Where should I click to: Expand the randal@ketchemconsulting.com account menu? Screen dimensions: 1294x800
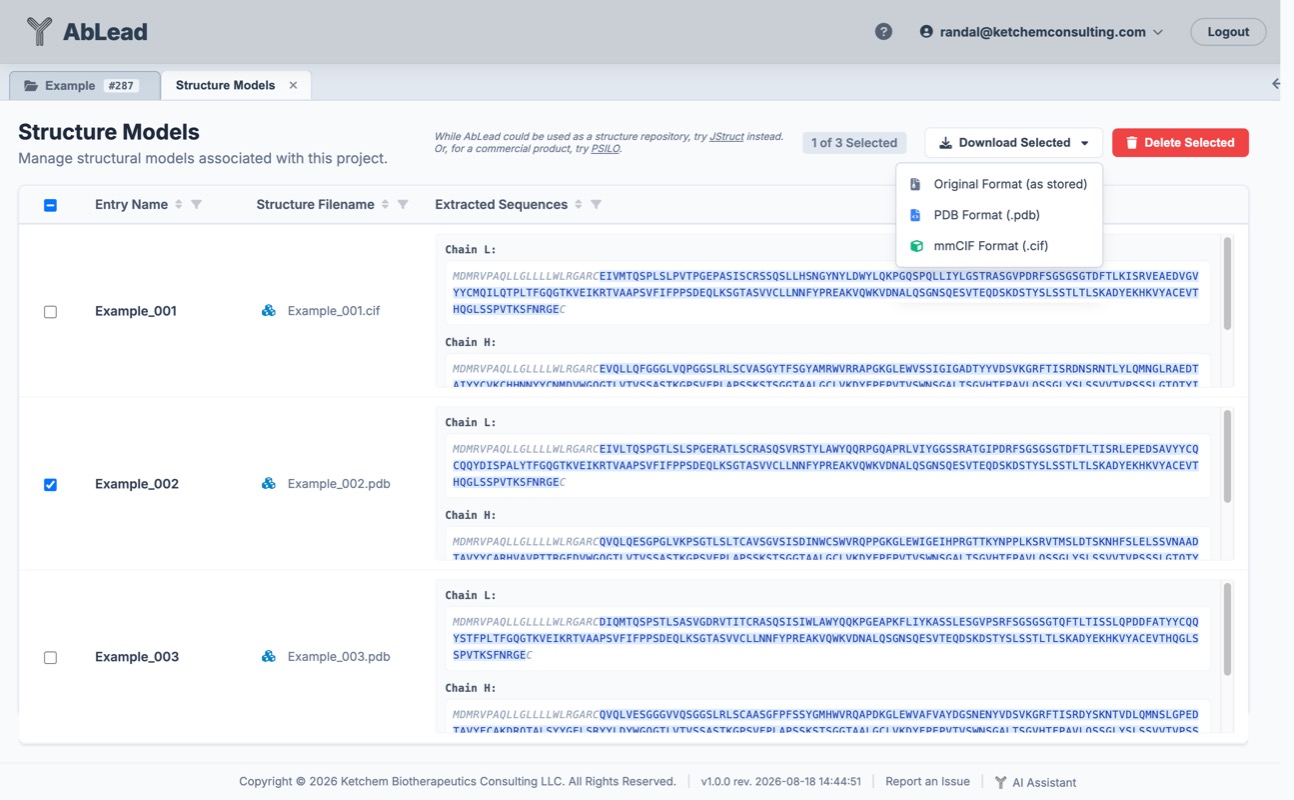1041,32
